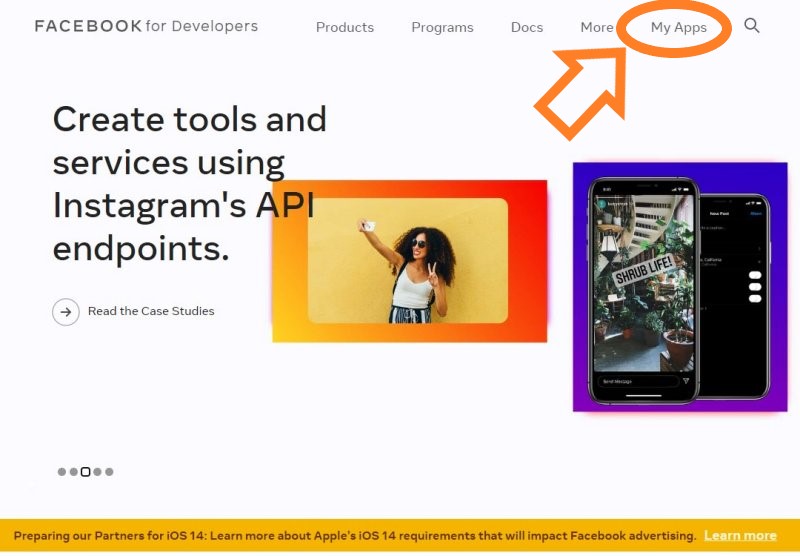800x556 pixels.
Task: Jump to the fourth carousel slide dot
Action: (98, 472)
